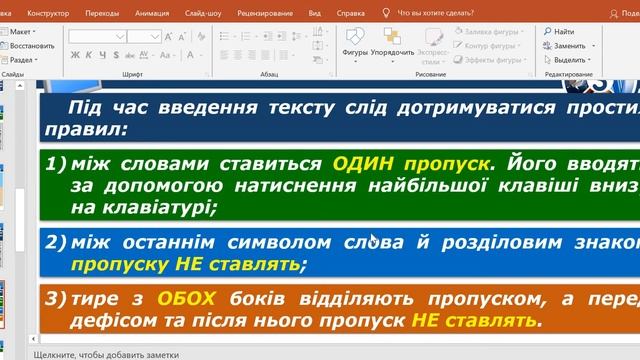Toggle strikethrough (abc) formatting
The width and height of the screenshot is (640, 360).
[130, 55]
